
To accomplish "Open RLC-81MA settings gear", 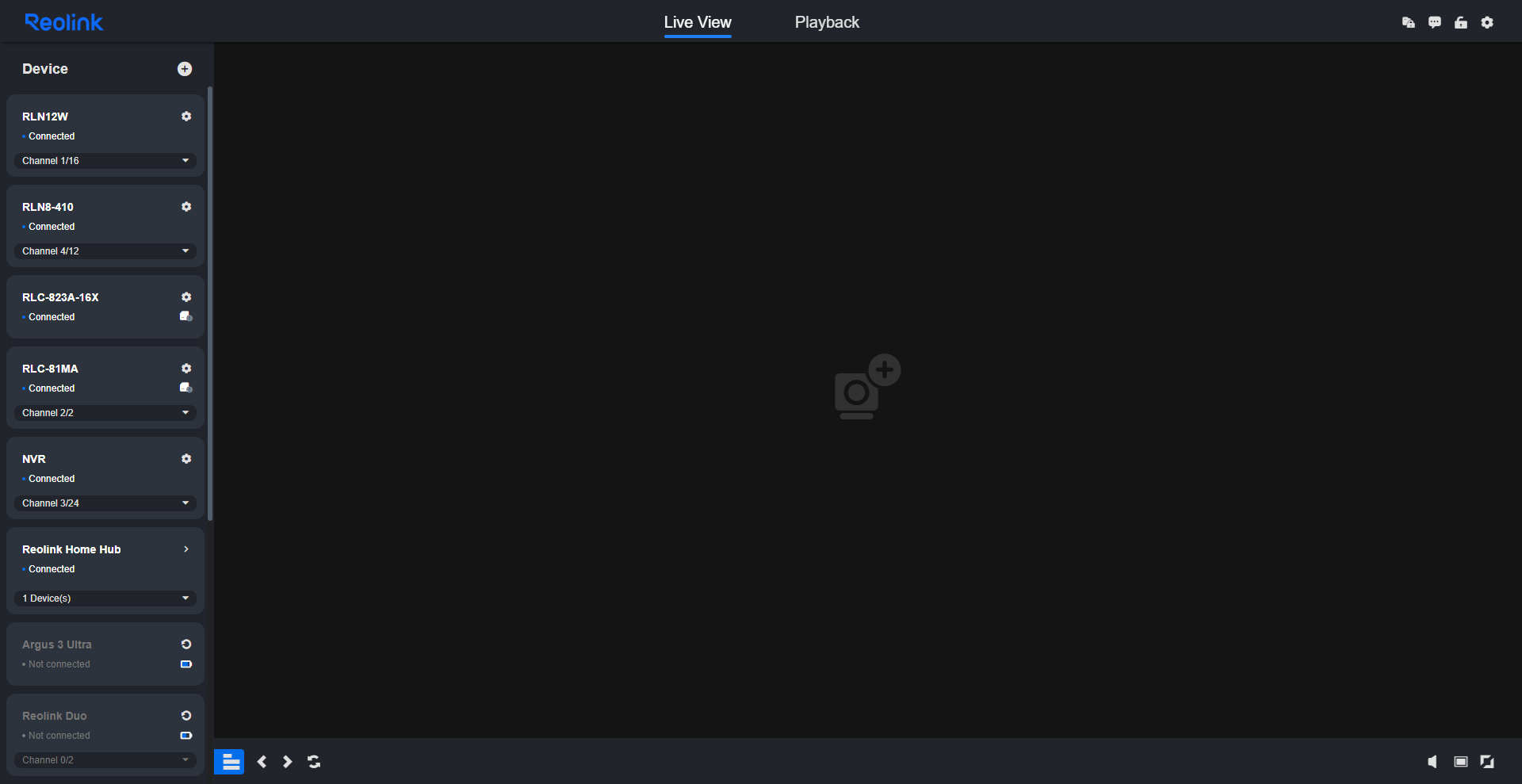I will 186,369.
